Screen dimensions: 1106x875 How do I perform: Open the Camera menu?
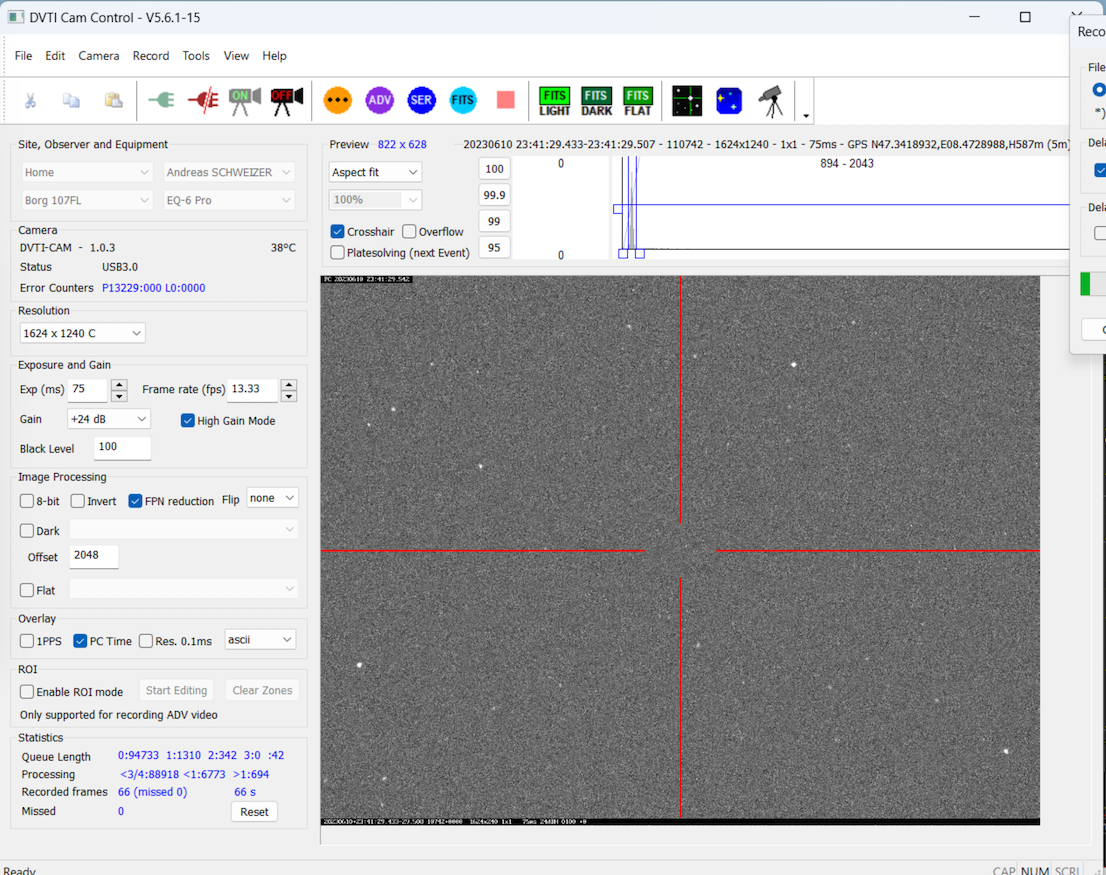coord(98,56)
